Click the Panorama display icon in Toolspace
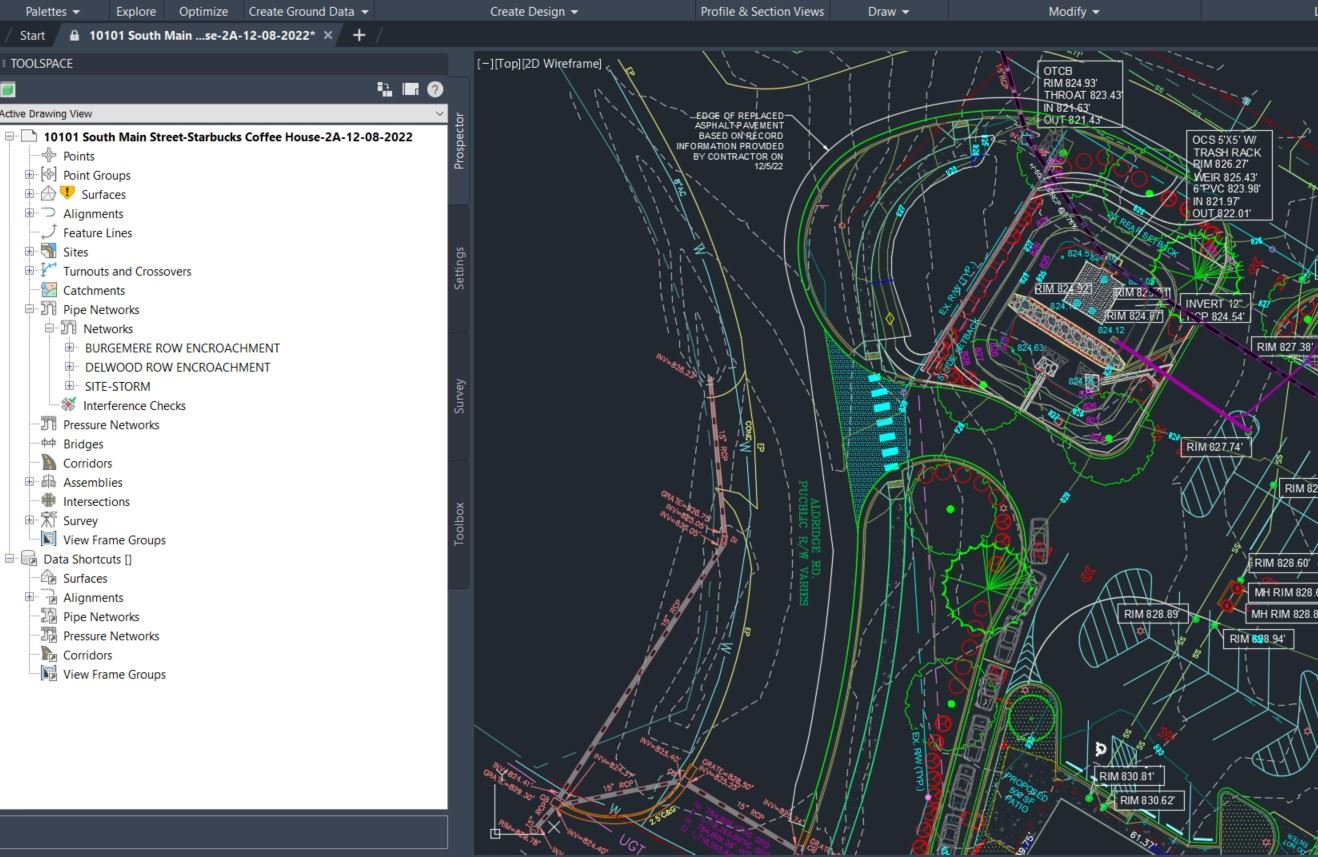 click(x=410, y=89)
